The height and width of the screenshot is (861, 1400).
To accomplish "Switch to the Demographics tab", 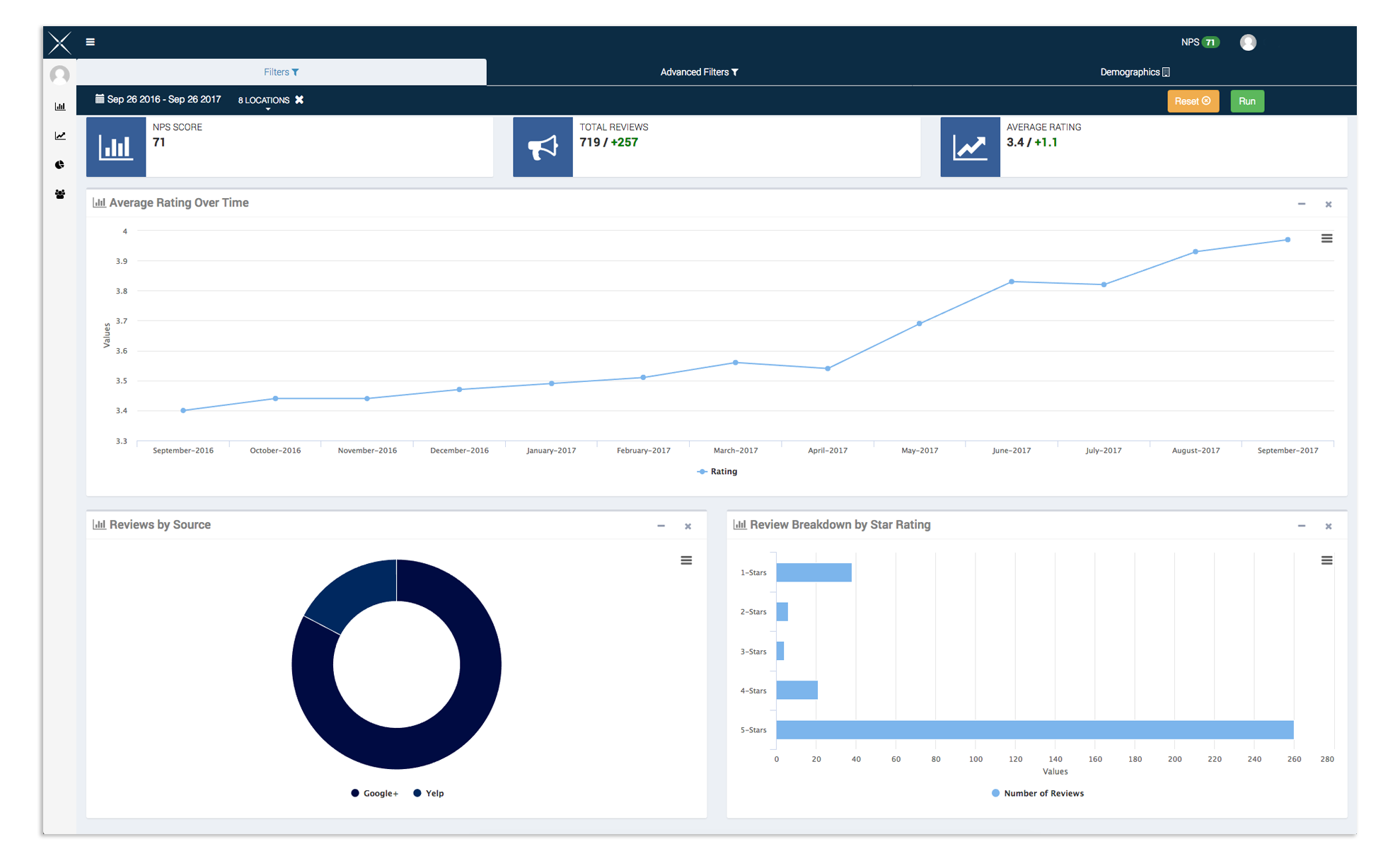I will click(1134, 72).
